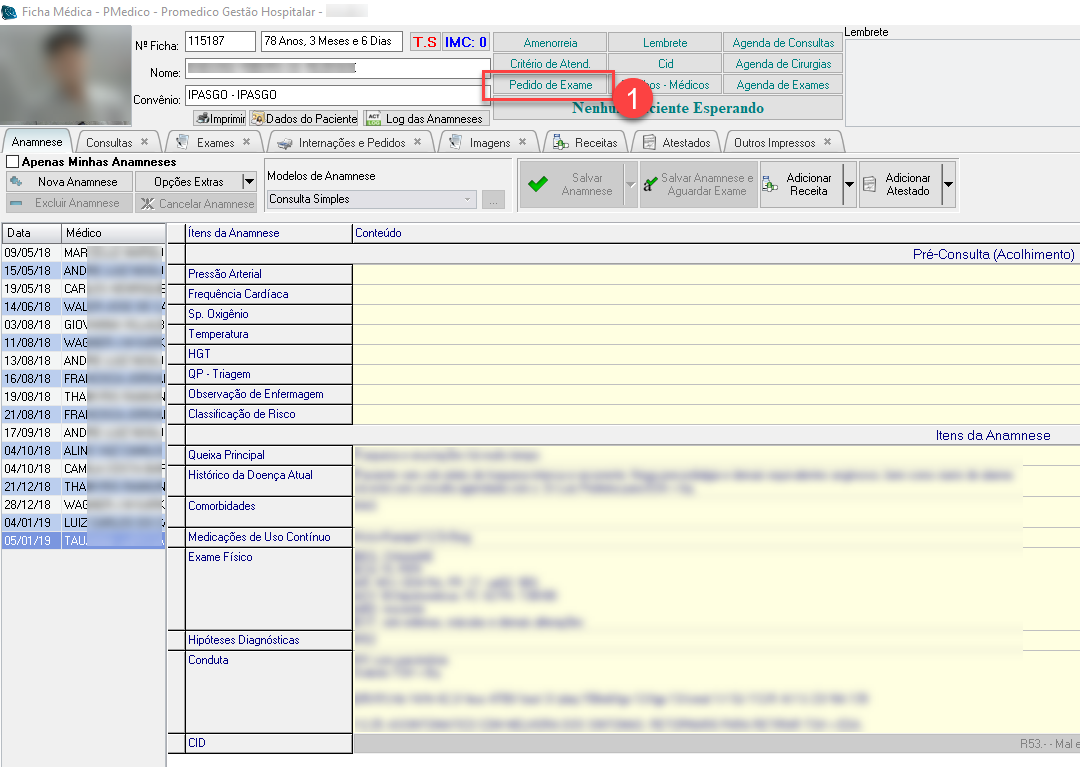Click the Pedido de Exame button
This screenshot has width=1080, height=767.
point(550,85)
